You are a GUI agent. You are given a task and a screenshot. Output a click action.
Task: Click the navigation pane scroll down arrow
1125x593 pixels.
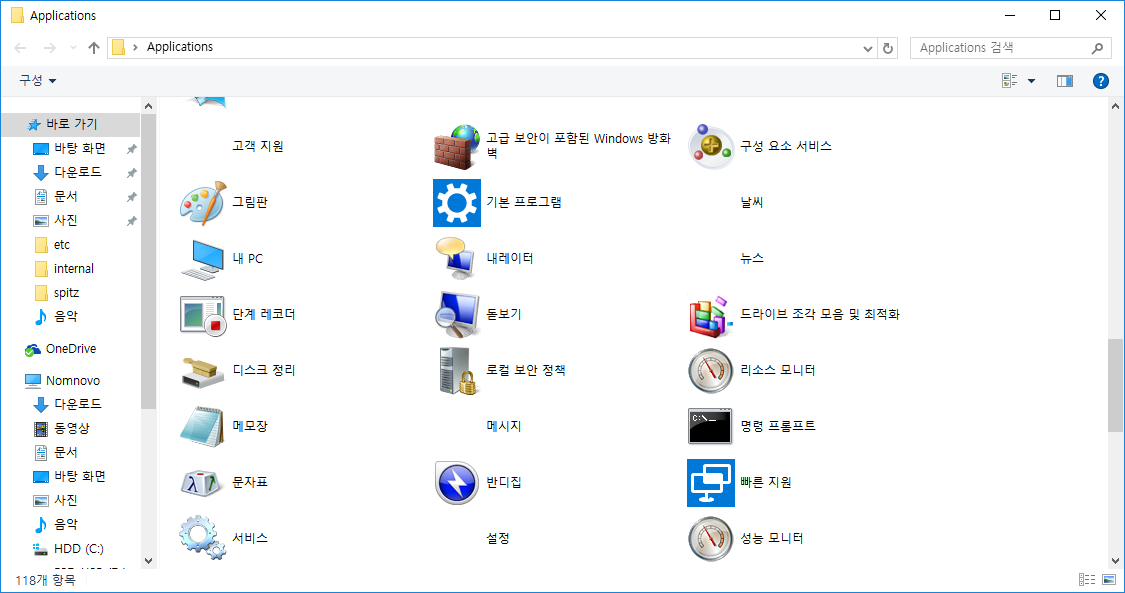pyautogui.click(x=149, y=561)
